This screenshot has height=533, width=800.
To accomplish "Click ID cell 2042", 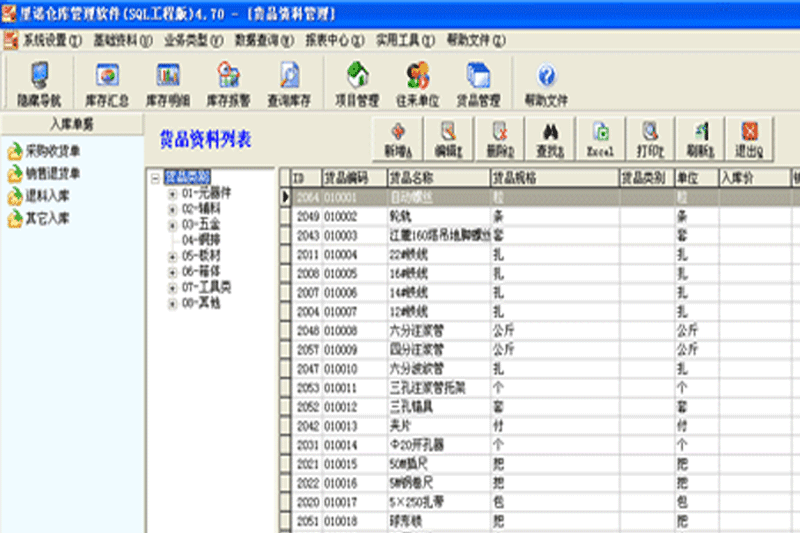I will (x=308, y=426).
